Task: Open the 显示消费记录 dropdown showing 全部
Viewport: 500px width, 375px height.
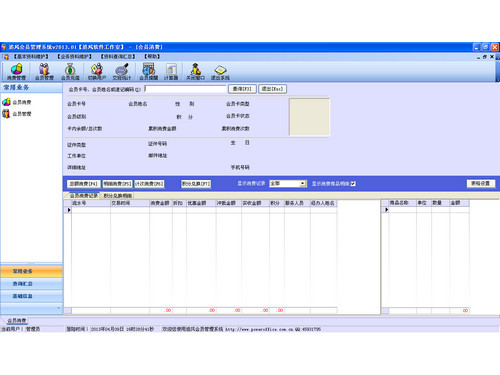Action: 288,184
